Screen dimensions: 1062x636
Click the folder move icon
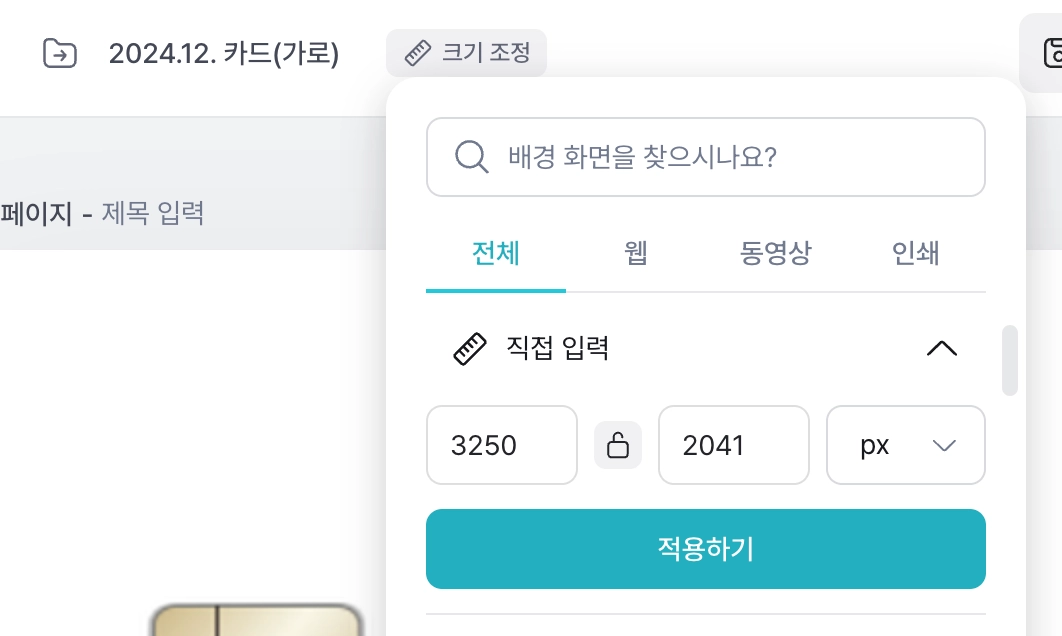coord(60,53)
